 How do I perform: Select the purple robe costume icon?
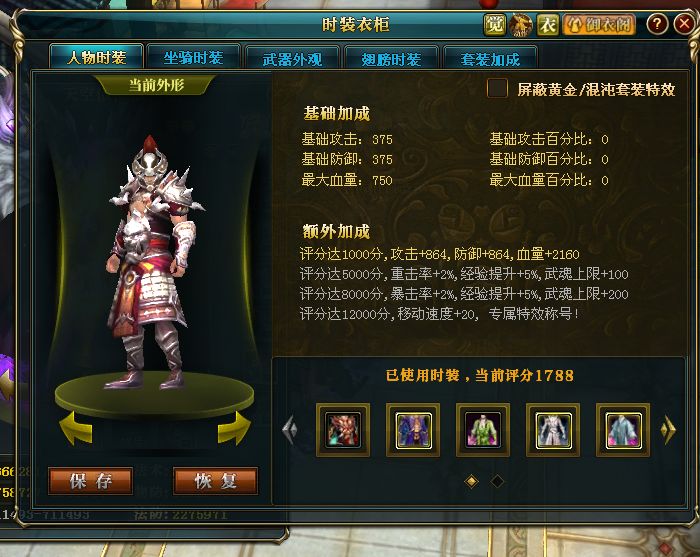point(413,430)
